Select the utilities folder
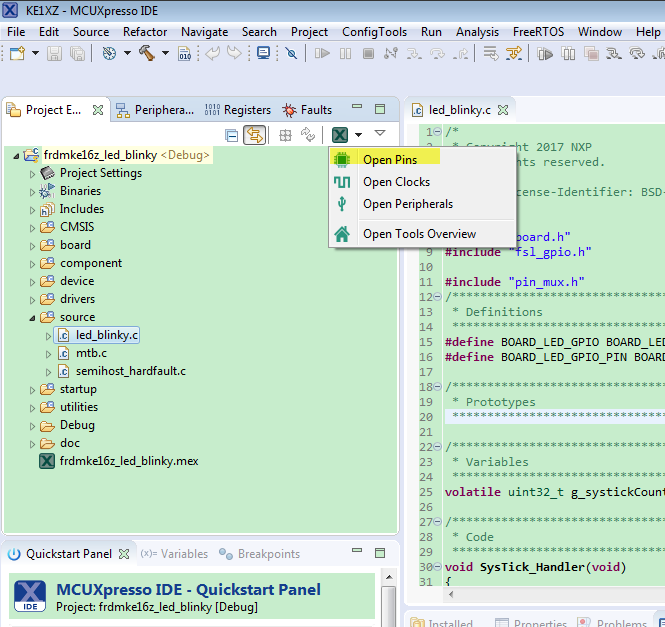This screenshot has height=627, width=665. 79,407
